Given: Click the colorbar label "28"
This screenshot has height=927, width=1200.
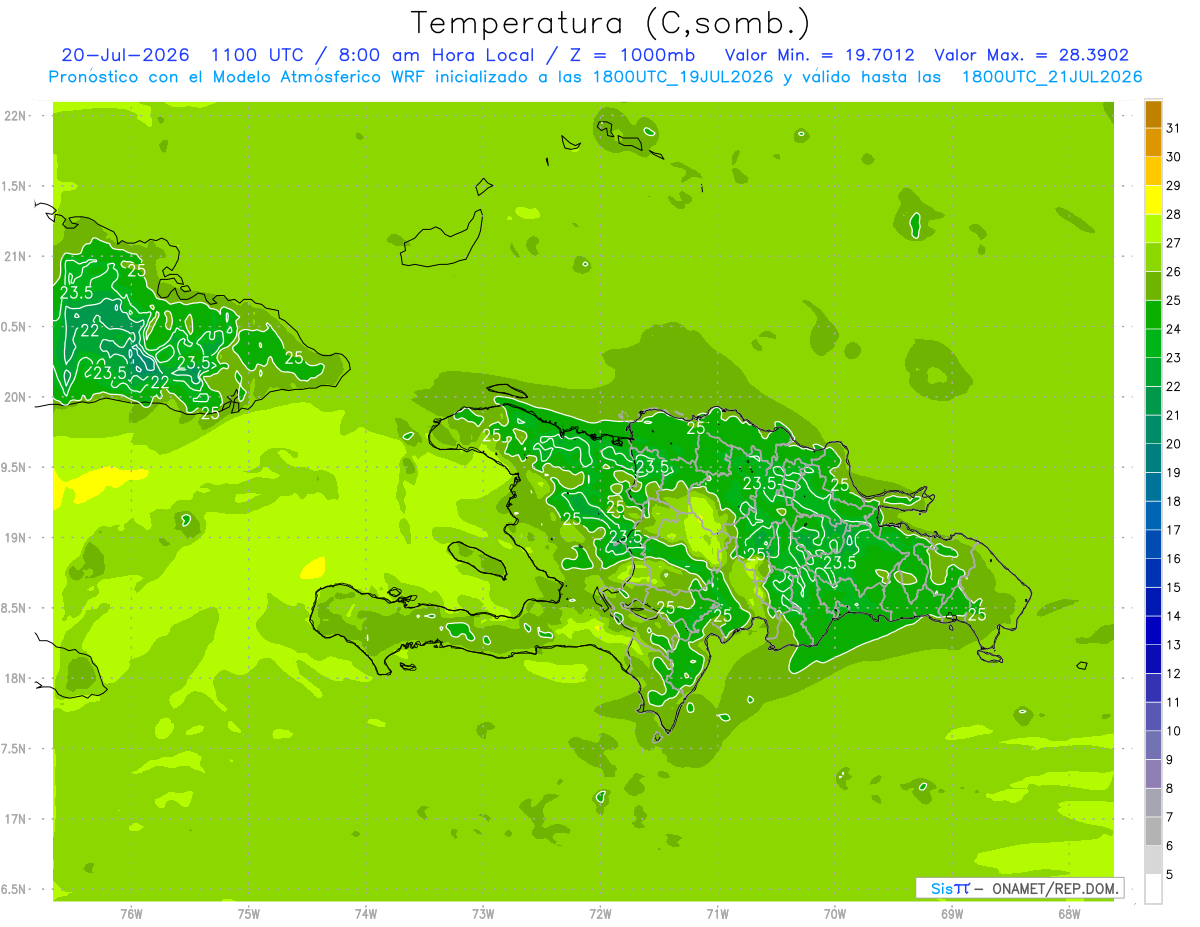Looking at the screenshot, I should coord(1174,214).
